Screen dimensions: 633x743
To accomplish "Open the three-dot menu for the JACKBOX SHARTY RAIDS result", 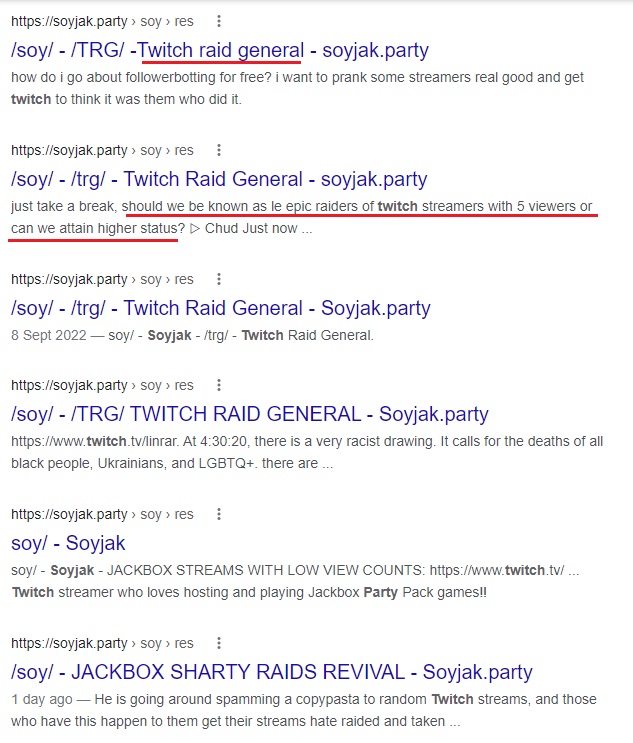I will click(218, 643).
